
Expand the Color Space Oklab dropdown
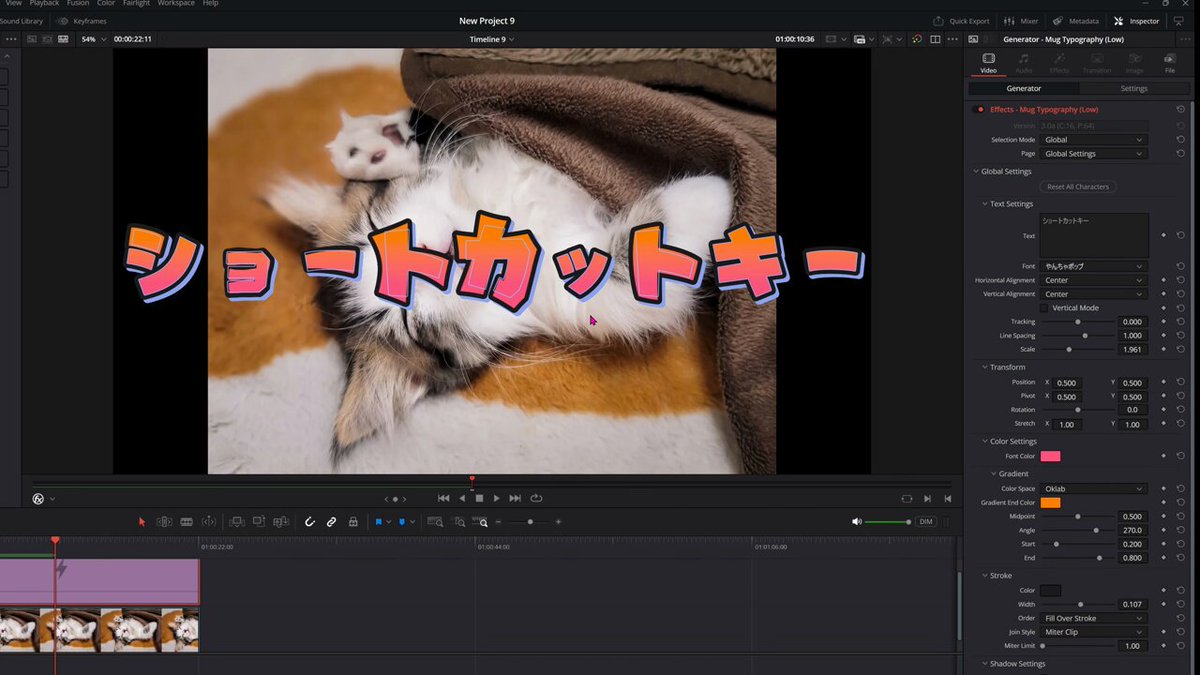[x=1093, y=489]
